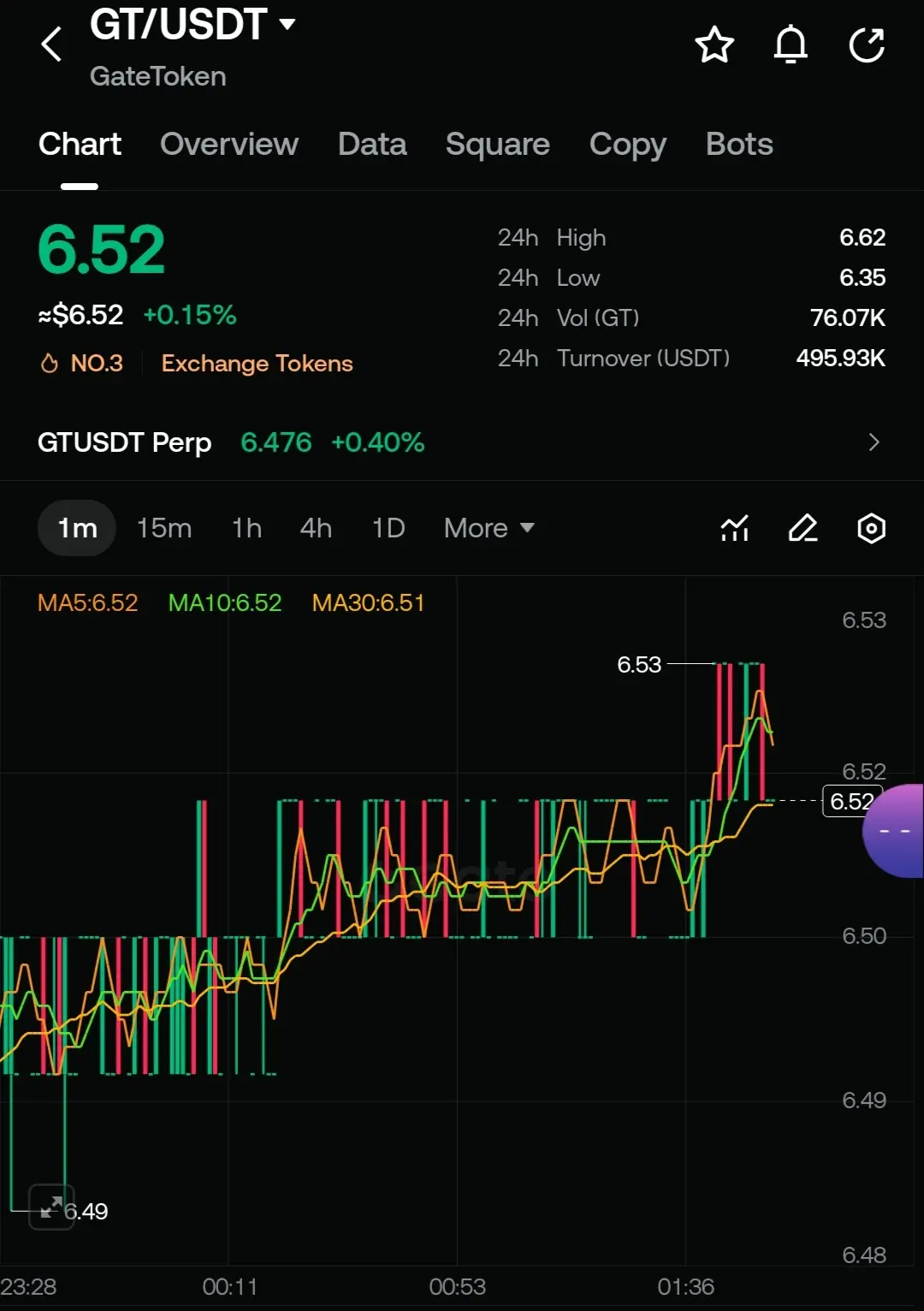Select the 1h timeframe
Viewport: 924px width, 1311px height.
[246, 528]
